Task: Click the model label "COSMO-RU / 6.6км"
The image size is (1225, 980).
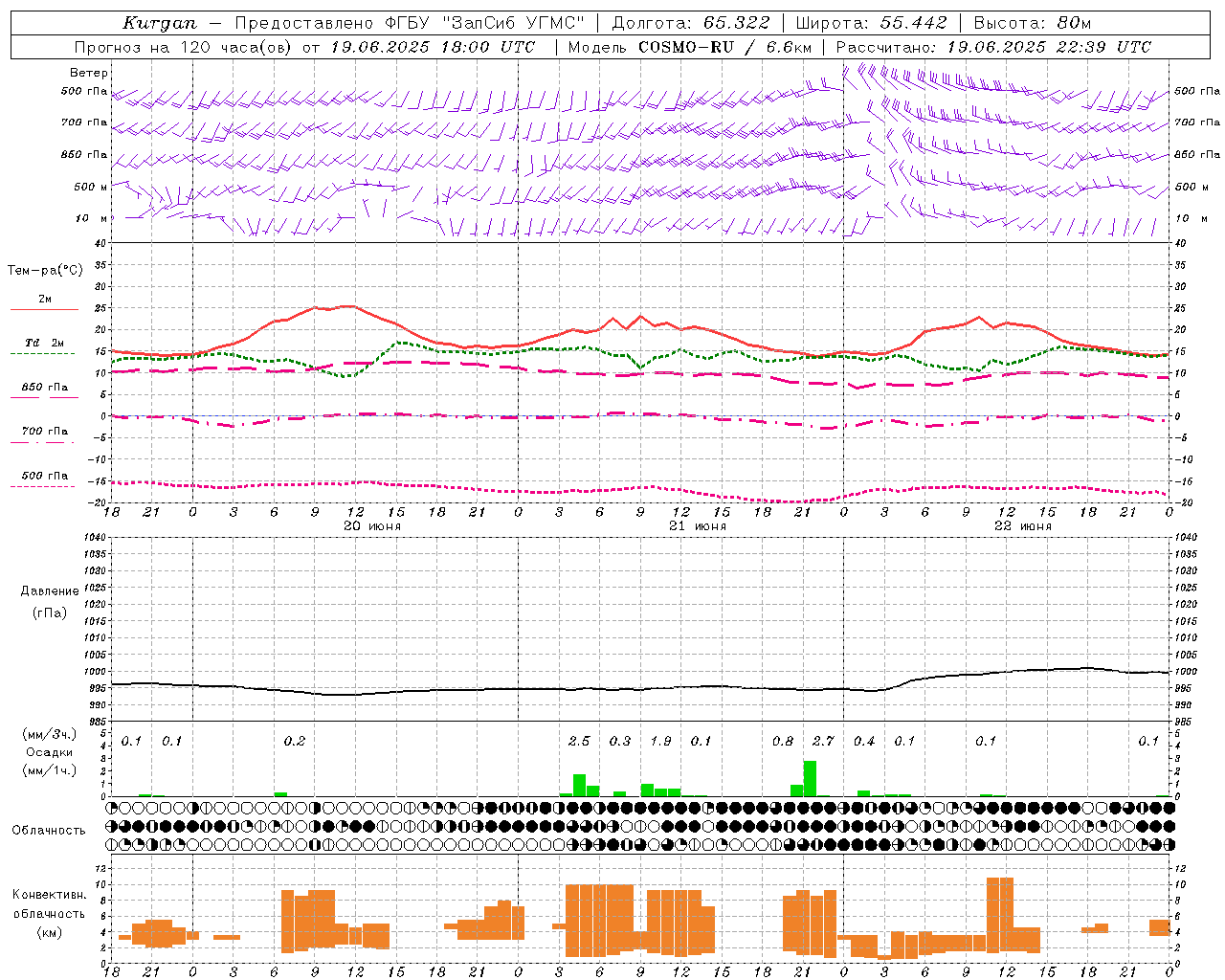Action: pyautogui.click(x=724, y=47)
